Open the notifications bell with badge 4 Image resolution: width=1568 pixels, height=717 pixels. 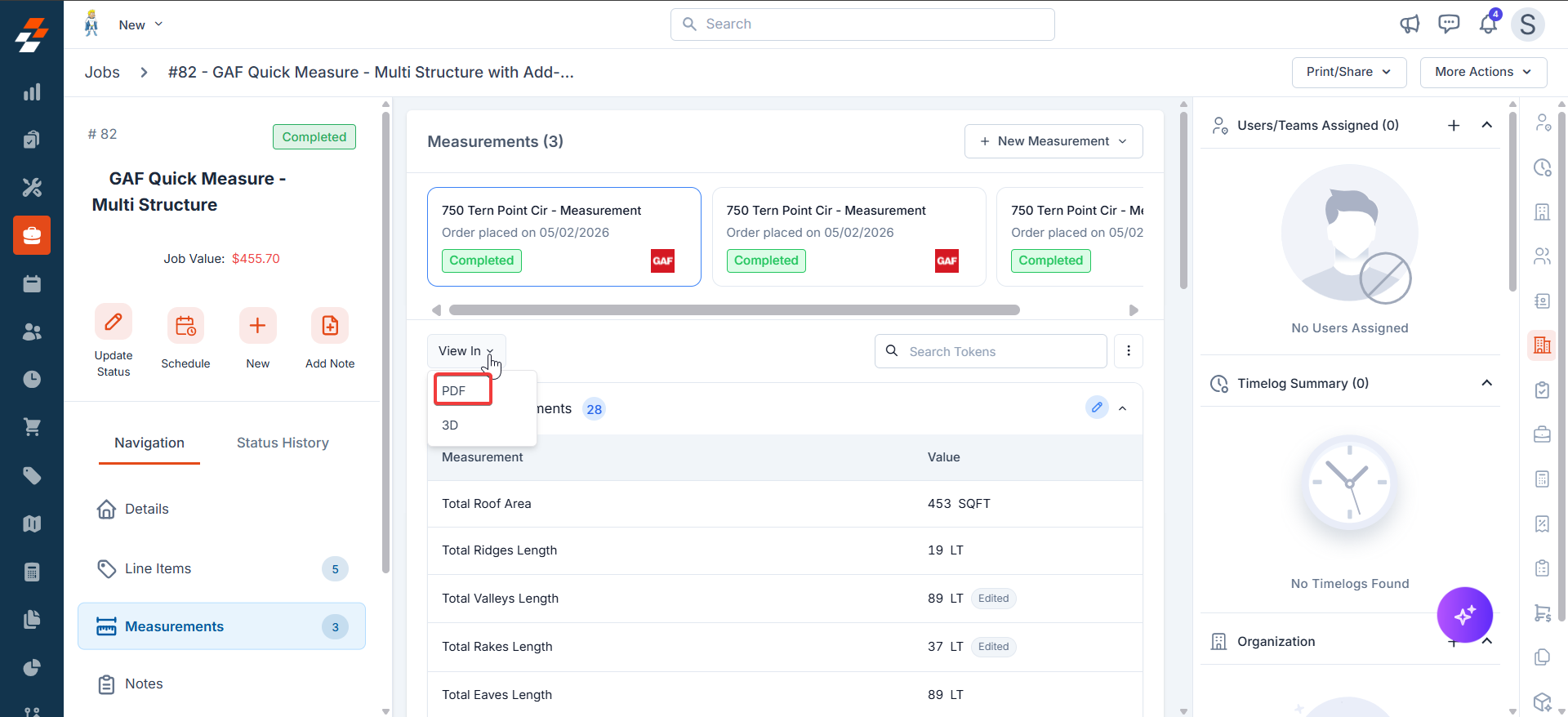(x=1489, y=23)
